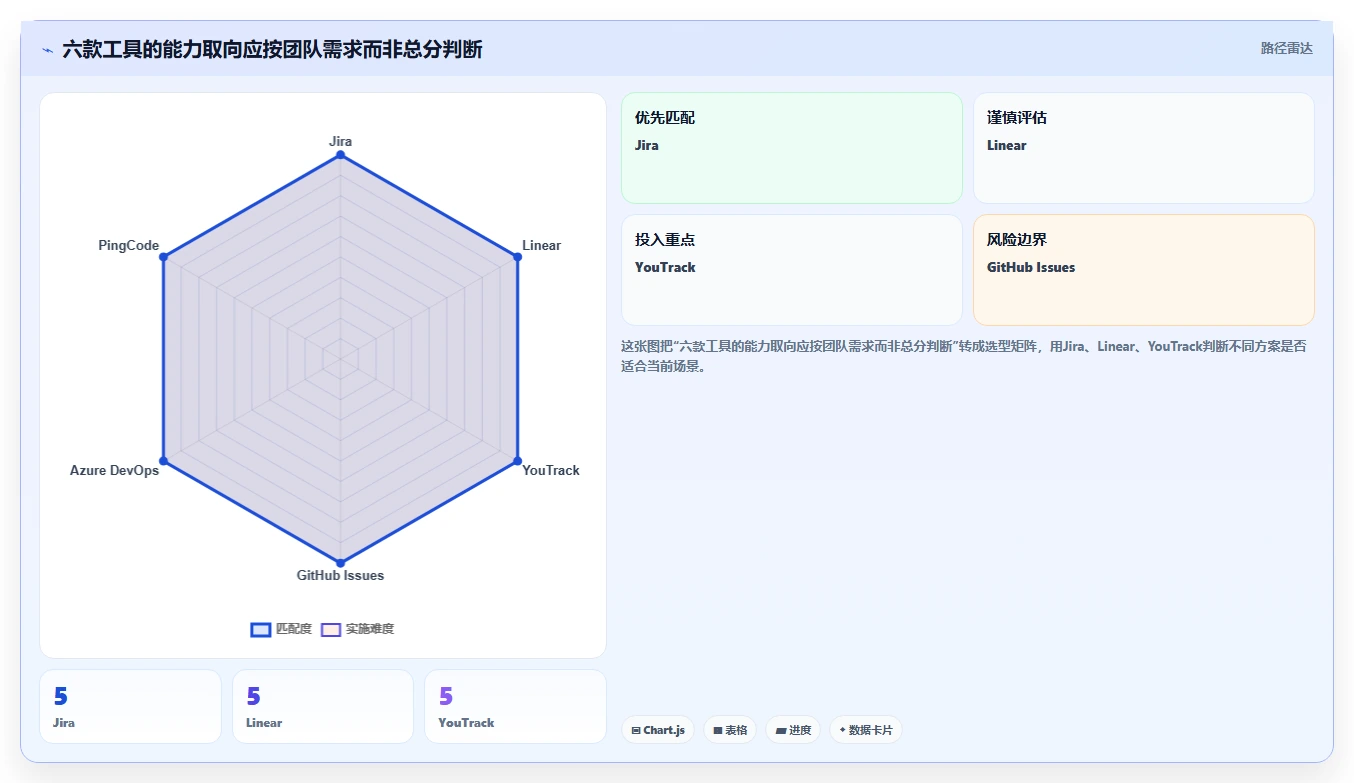Click the YouTrack vertex on radar chart
Screen dimensions: 1354x783
[x=517, y=461]
